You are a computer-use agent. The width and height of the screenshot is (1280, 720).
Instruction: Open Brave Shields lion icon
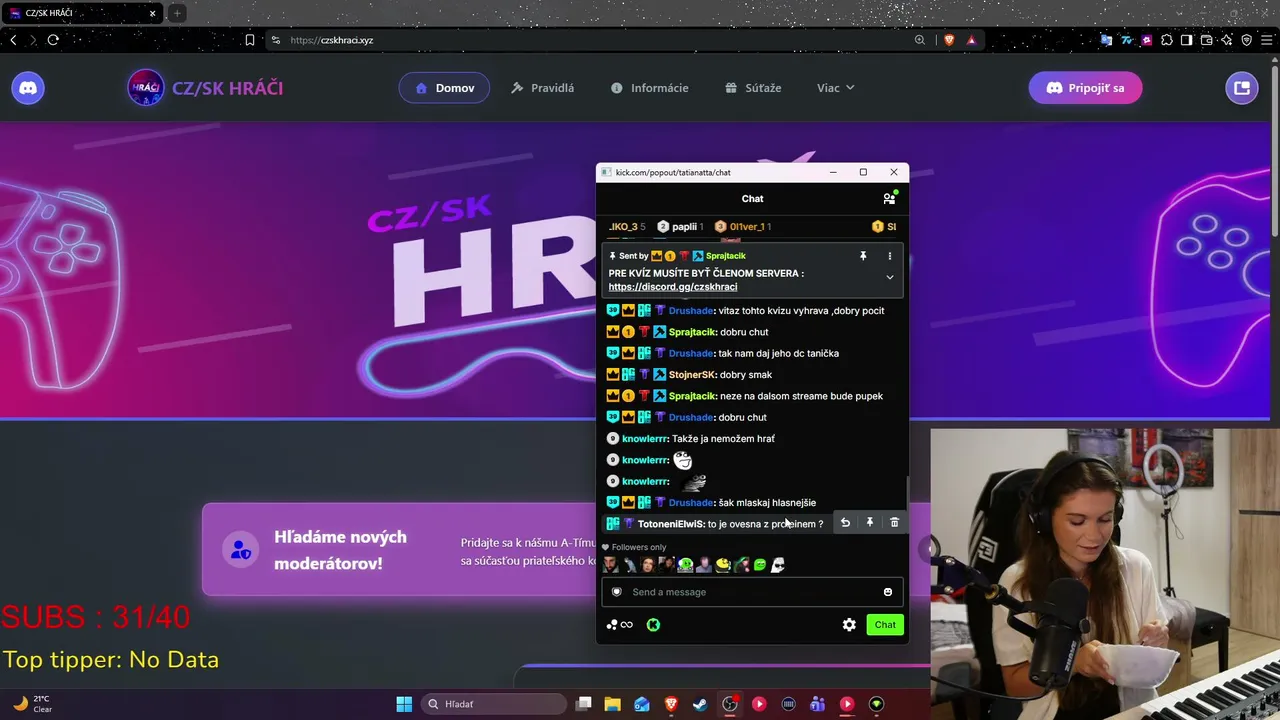coord(949,40)
